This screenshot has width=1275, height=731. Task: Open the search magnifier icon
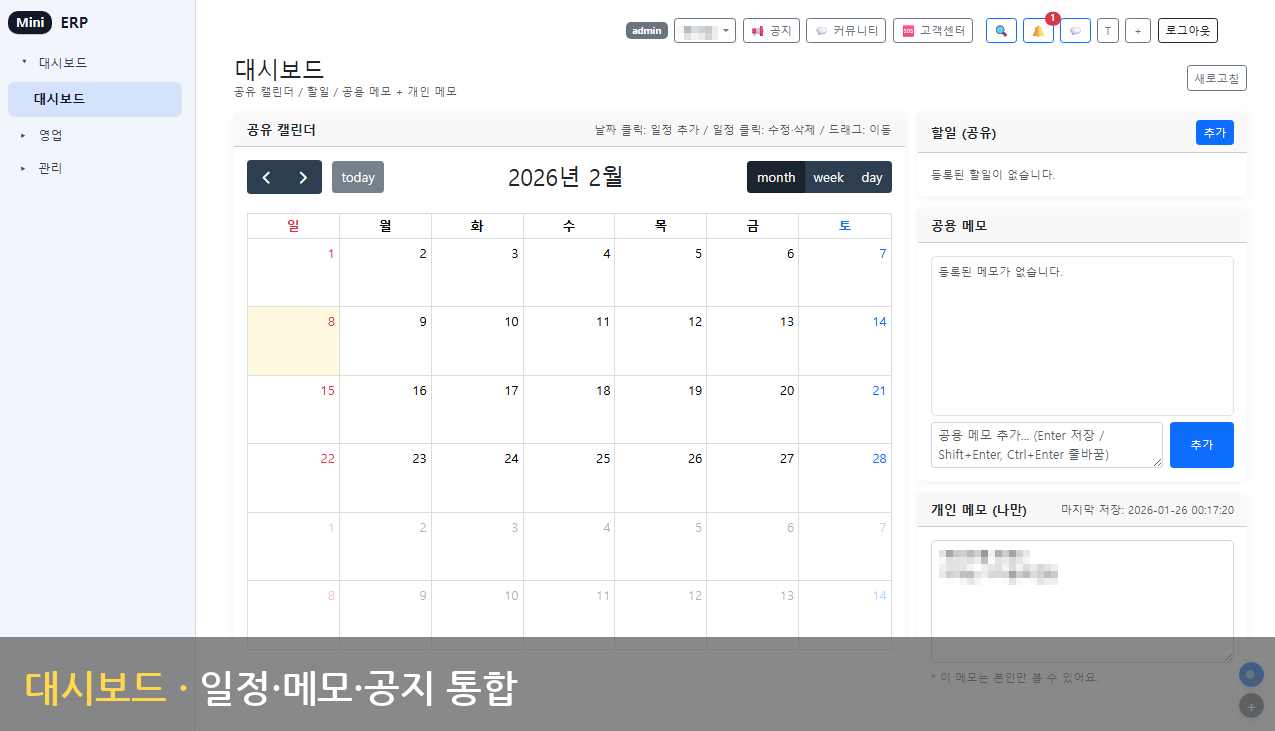click(1001, 31)
